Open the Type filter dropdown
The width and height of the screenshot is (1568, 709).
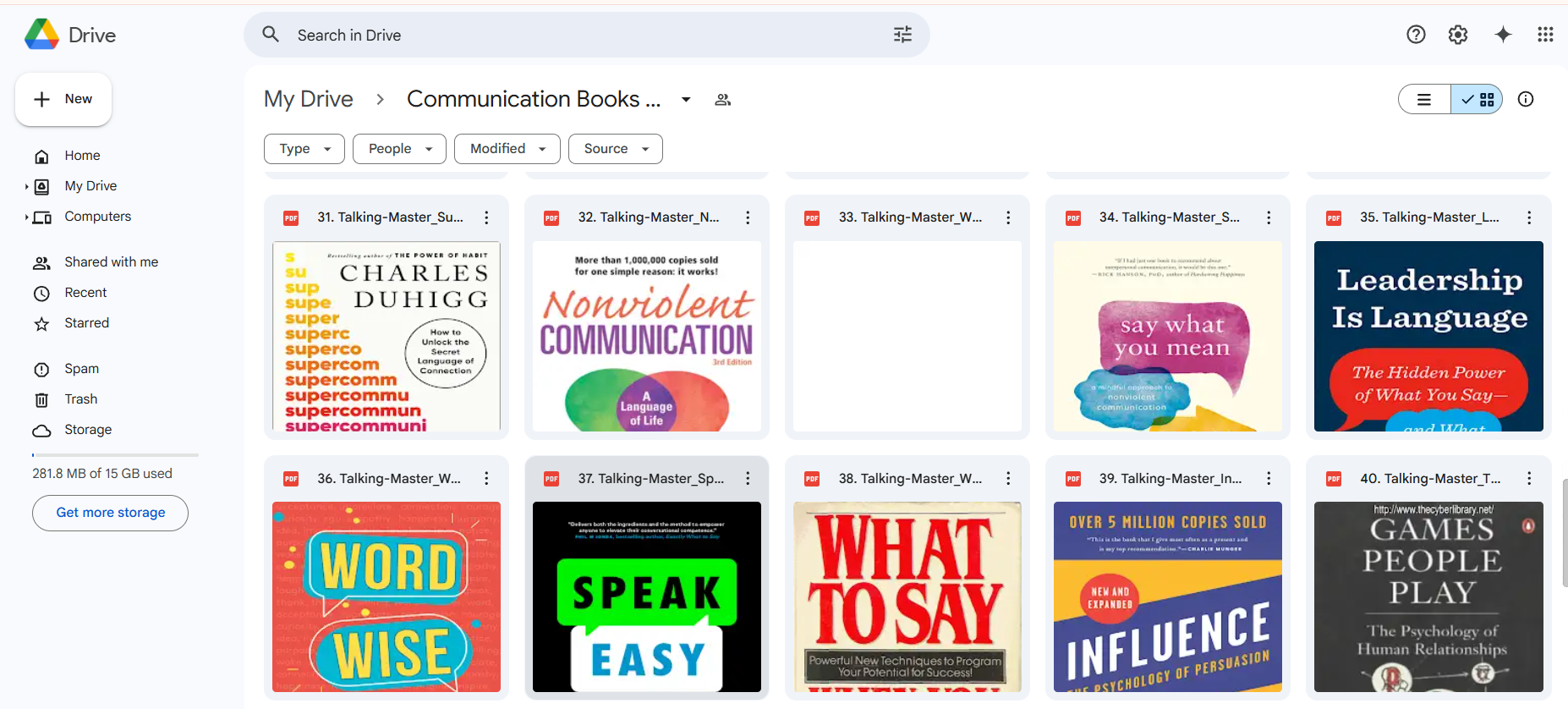304,149
